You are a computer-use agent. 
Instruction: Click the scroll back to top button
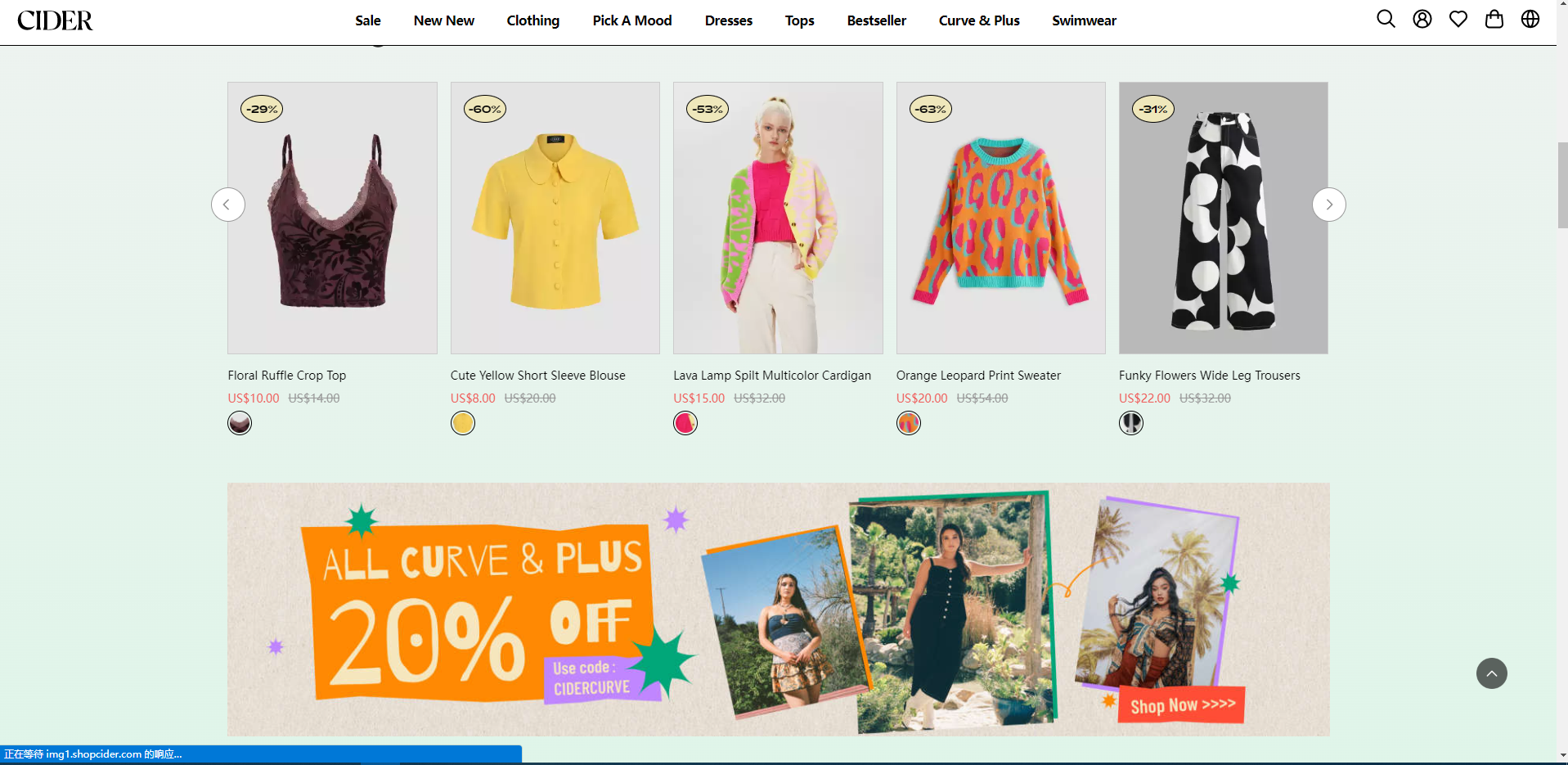[x=1492, y=673]
